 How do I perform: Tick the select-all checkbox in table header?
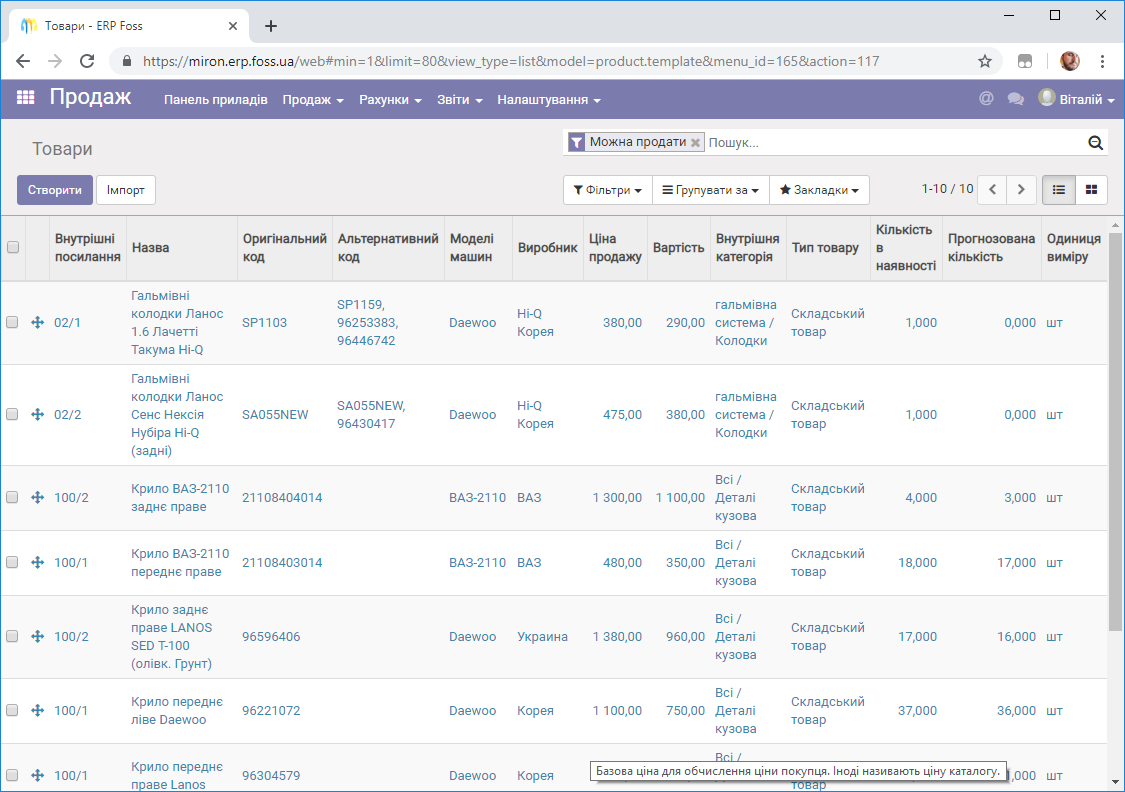[x=13, y=248]
